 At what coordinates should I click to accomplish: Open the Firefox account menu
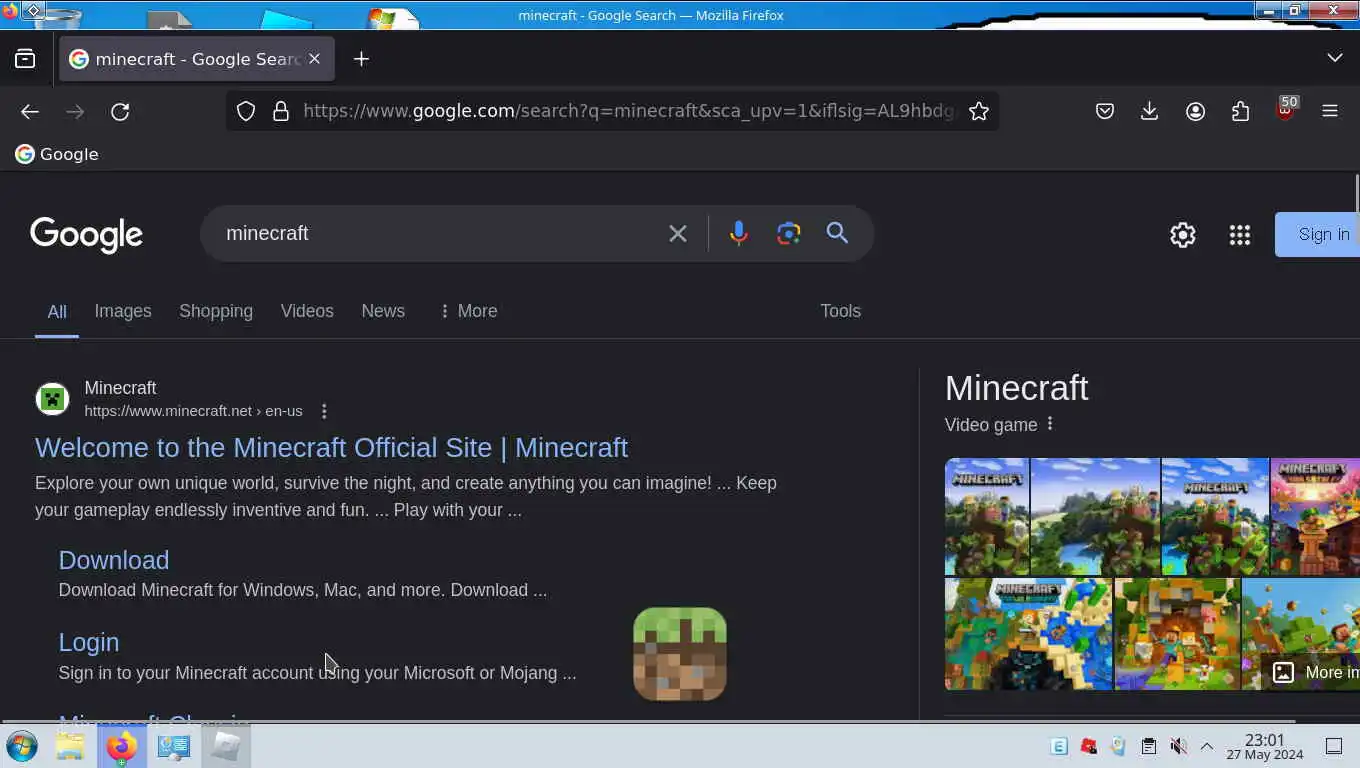point(1195,111)
